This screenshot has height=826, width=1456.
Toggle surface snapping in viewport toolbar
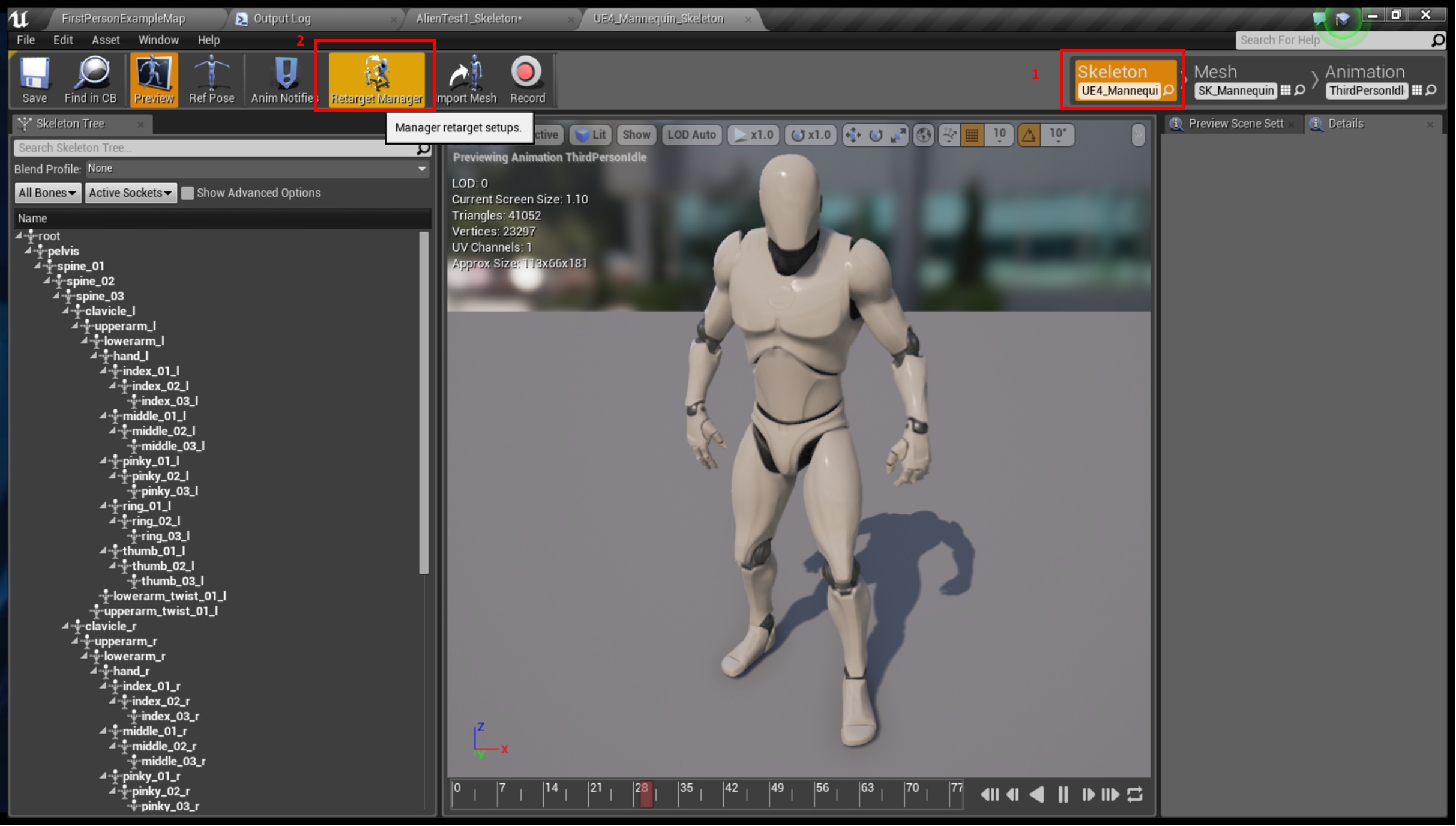tap(949, 135)
